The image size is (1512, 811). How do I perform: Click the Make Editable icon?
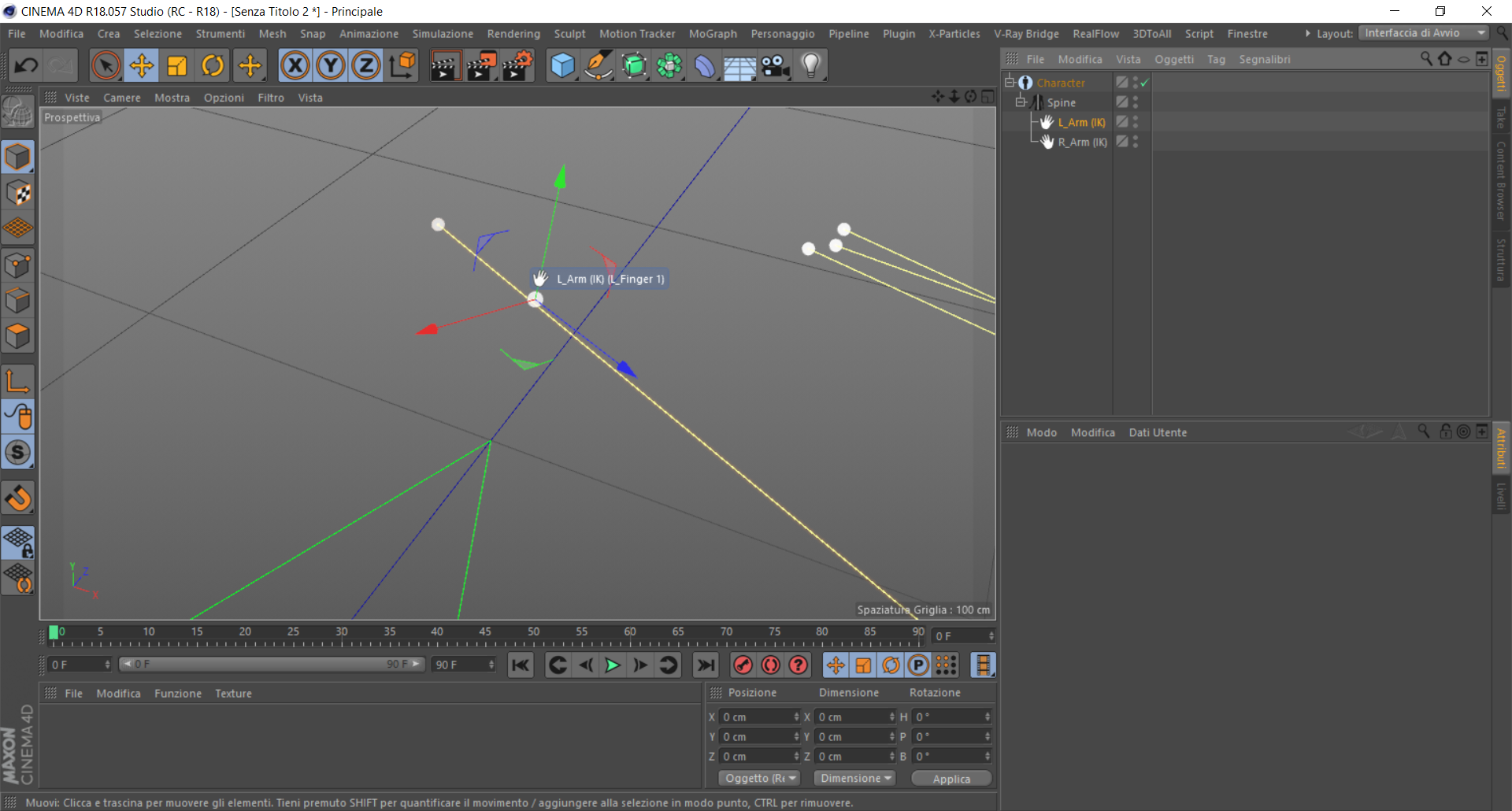17,111
